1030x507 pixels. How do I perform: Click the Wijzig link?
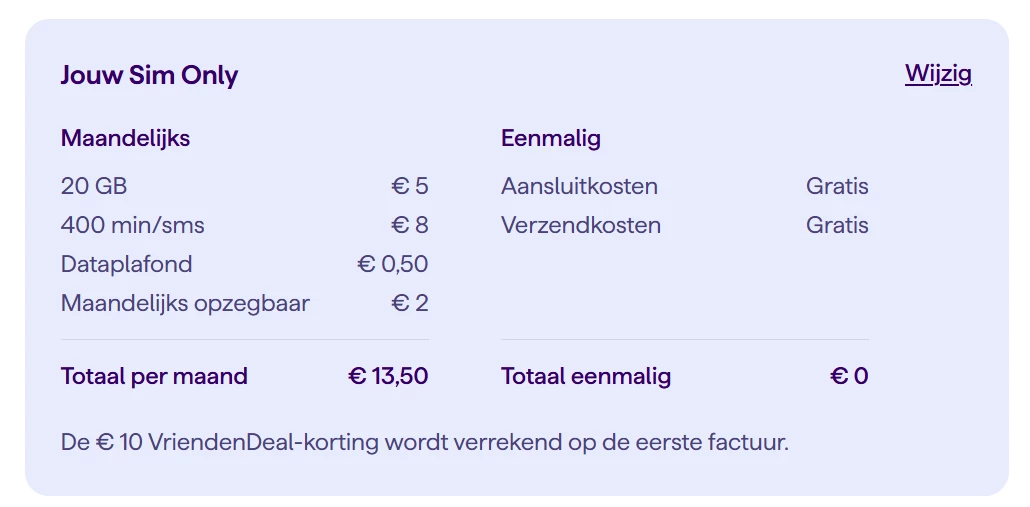[x=938, y=74]
